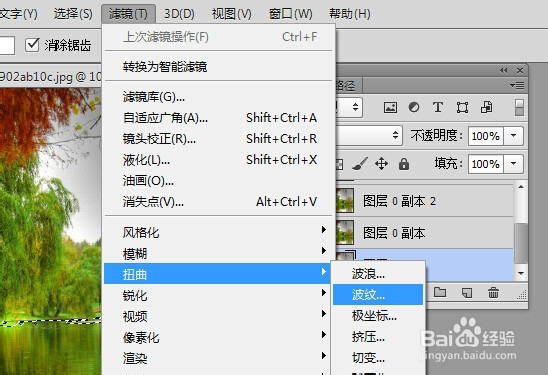Toggle the layer filter switch
This screenshot has height=375, width=548.
pos(519,107)
